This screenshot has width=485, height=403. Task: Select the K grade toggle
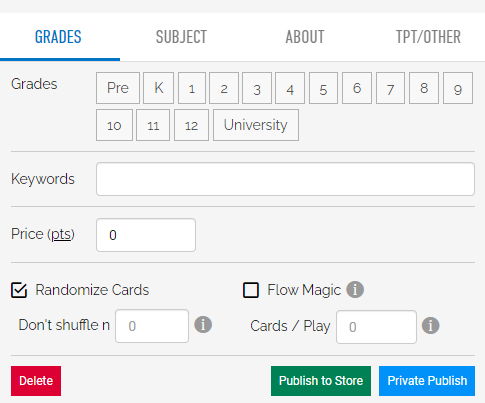coord(159,88)
